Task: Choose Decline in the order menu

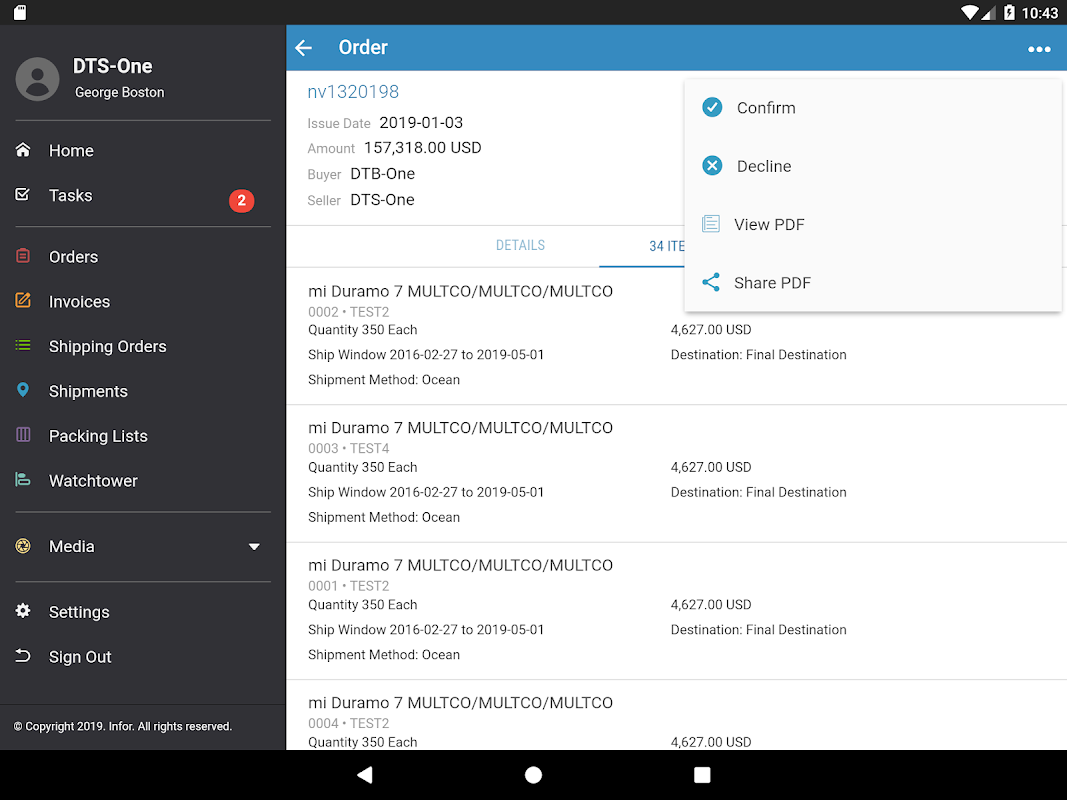Action: 763,166
